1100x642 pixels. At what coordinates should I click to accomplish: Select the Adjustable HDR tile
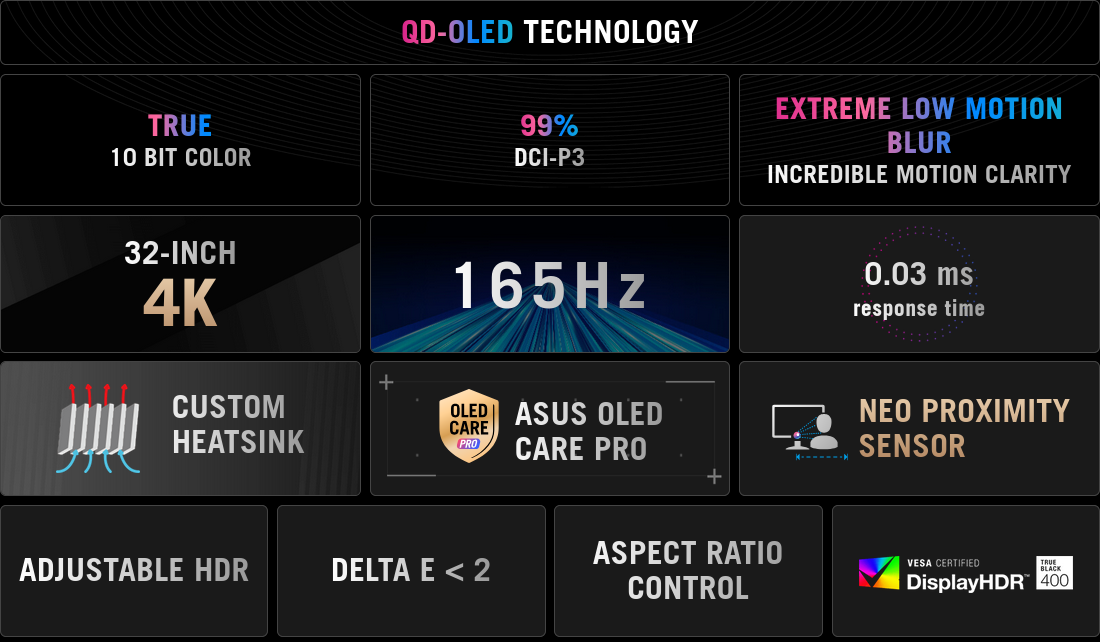134,570
